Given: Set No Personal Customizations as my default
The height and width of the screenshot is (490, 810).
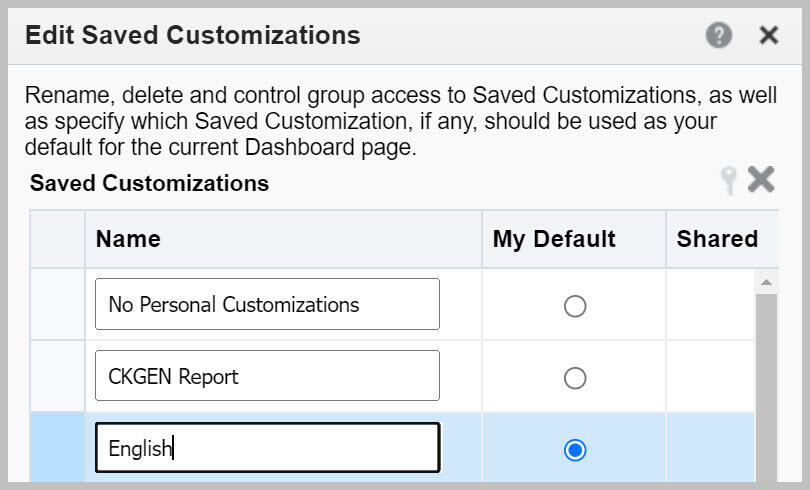Looking at the screenshot, I should 575,306.
